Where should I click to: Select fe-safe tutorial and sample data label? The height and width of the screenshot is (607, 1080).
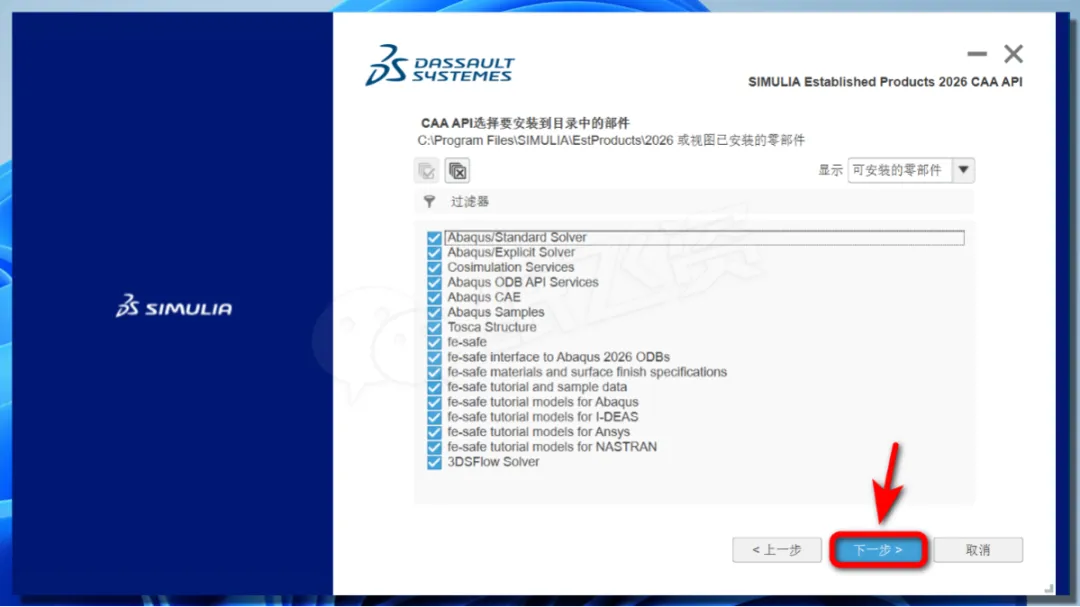(x=537, y=387)
